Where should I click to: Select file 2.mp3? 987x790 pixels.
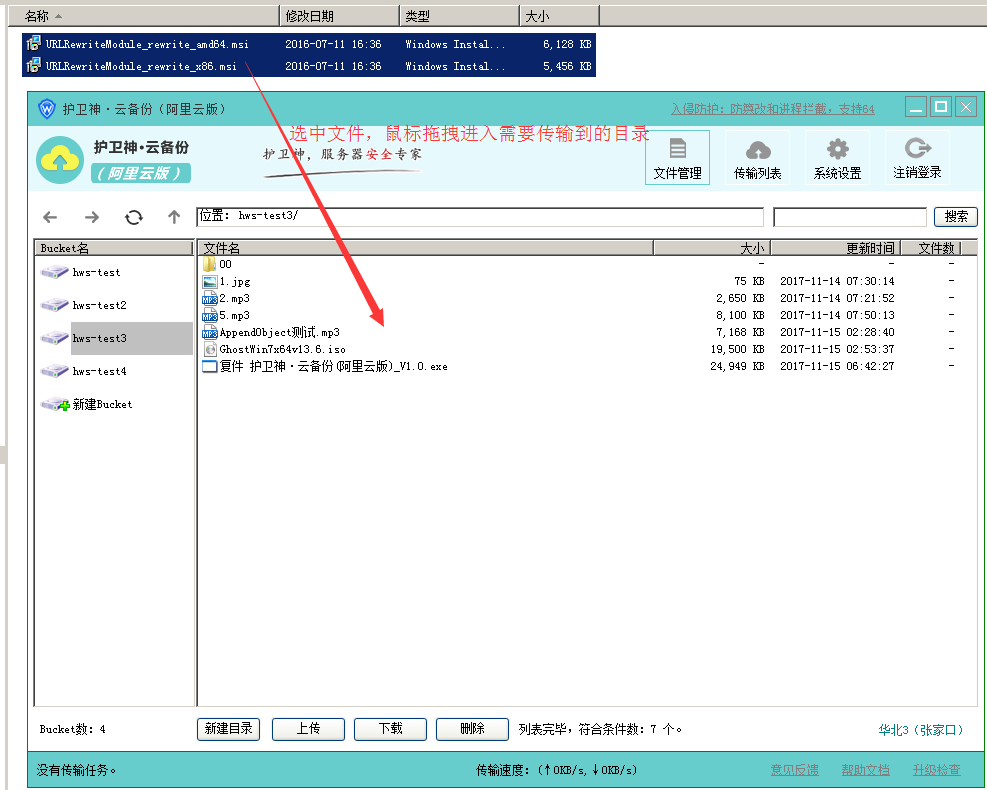(587, 298)
